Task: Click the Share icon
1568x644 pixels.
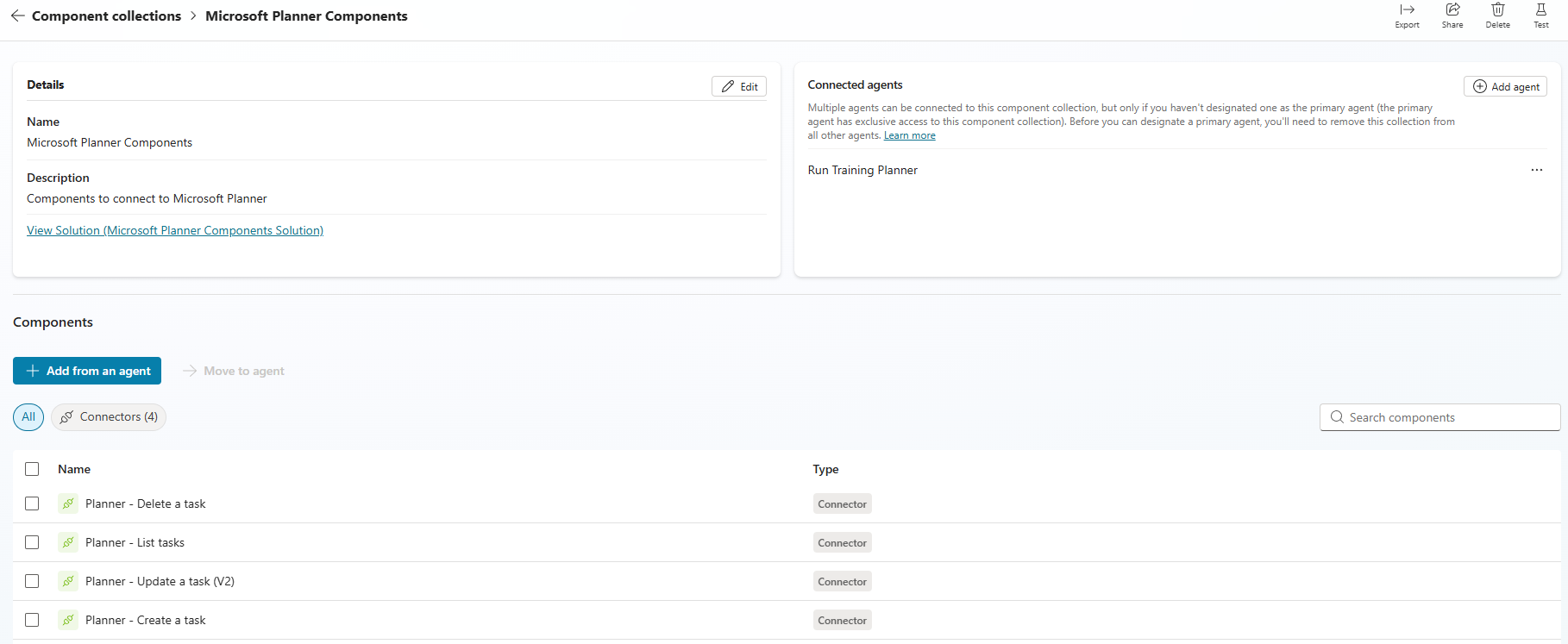Action: click(x=1452, y=10)
